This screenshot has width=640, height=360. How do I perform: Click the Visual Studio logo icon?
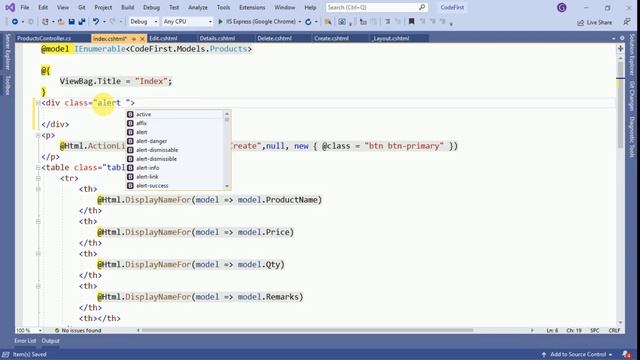[10, 7]
